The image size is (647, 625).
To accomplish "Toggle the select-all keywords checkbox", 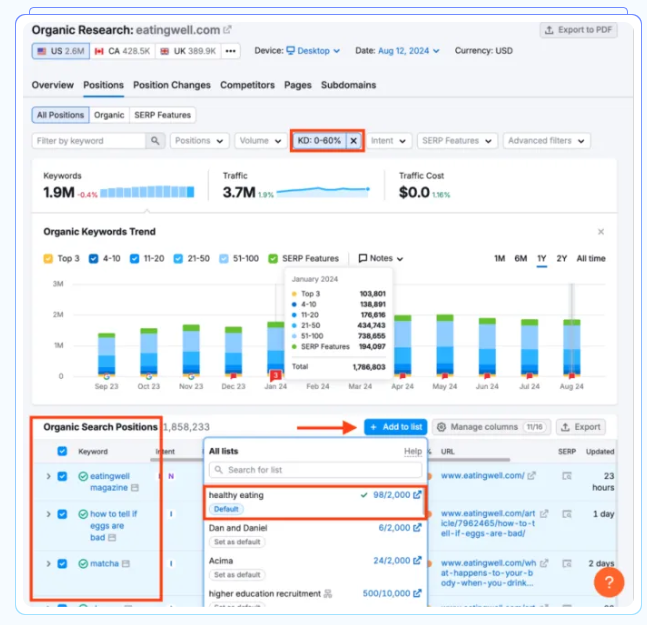I will coord(62,451).
